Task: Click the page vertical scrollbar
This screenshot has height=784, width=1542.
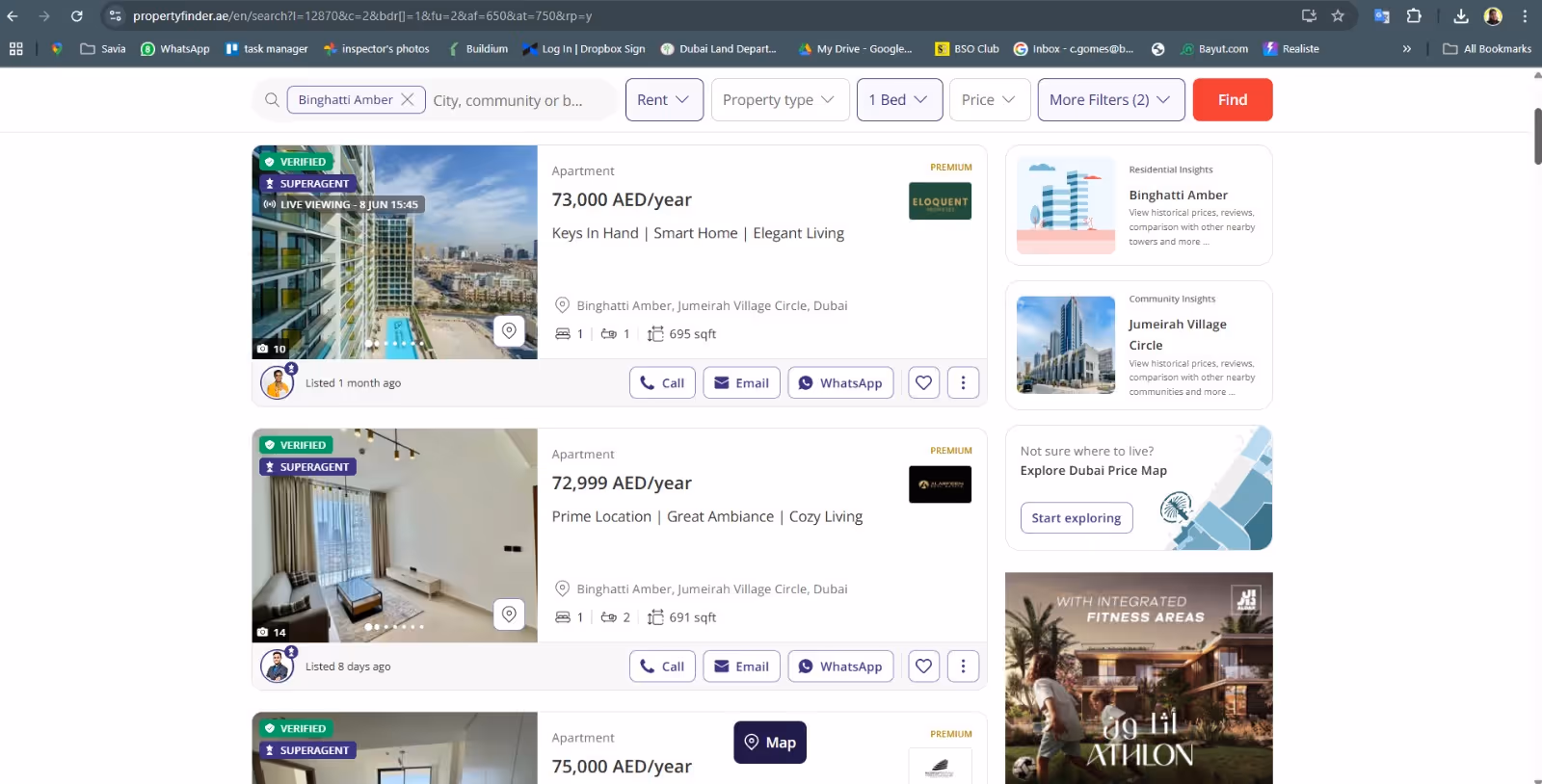Action: tap(1537, 137)
